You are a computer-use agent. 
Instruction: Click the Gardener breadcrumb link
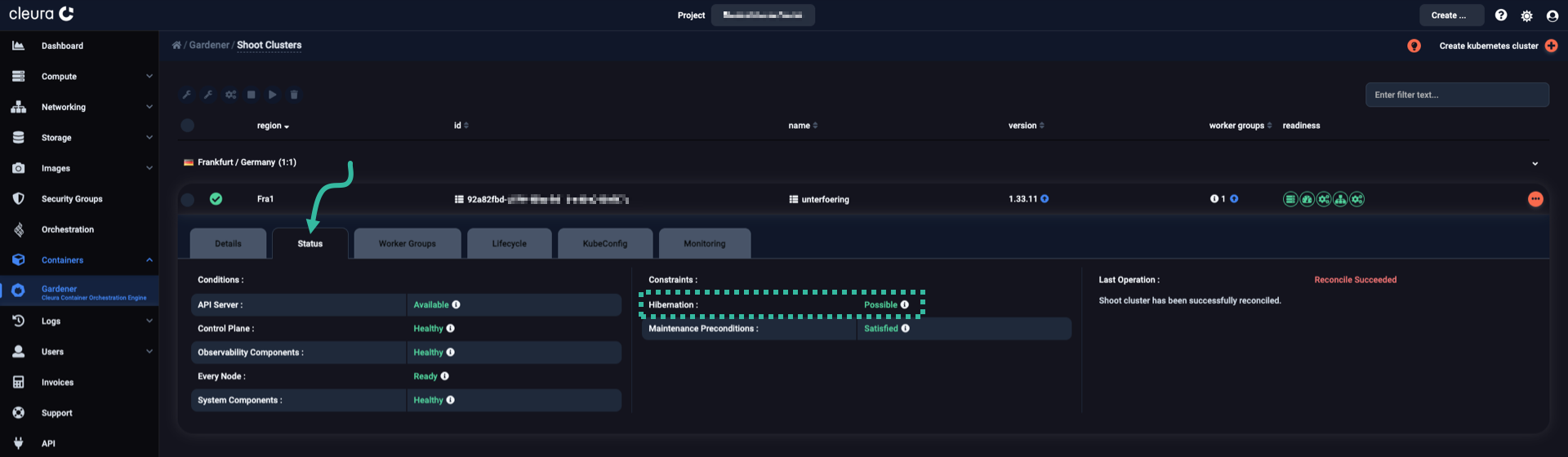pyautogui.click(x=209, y=45)
